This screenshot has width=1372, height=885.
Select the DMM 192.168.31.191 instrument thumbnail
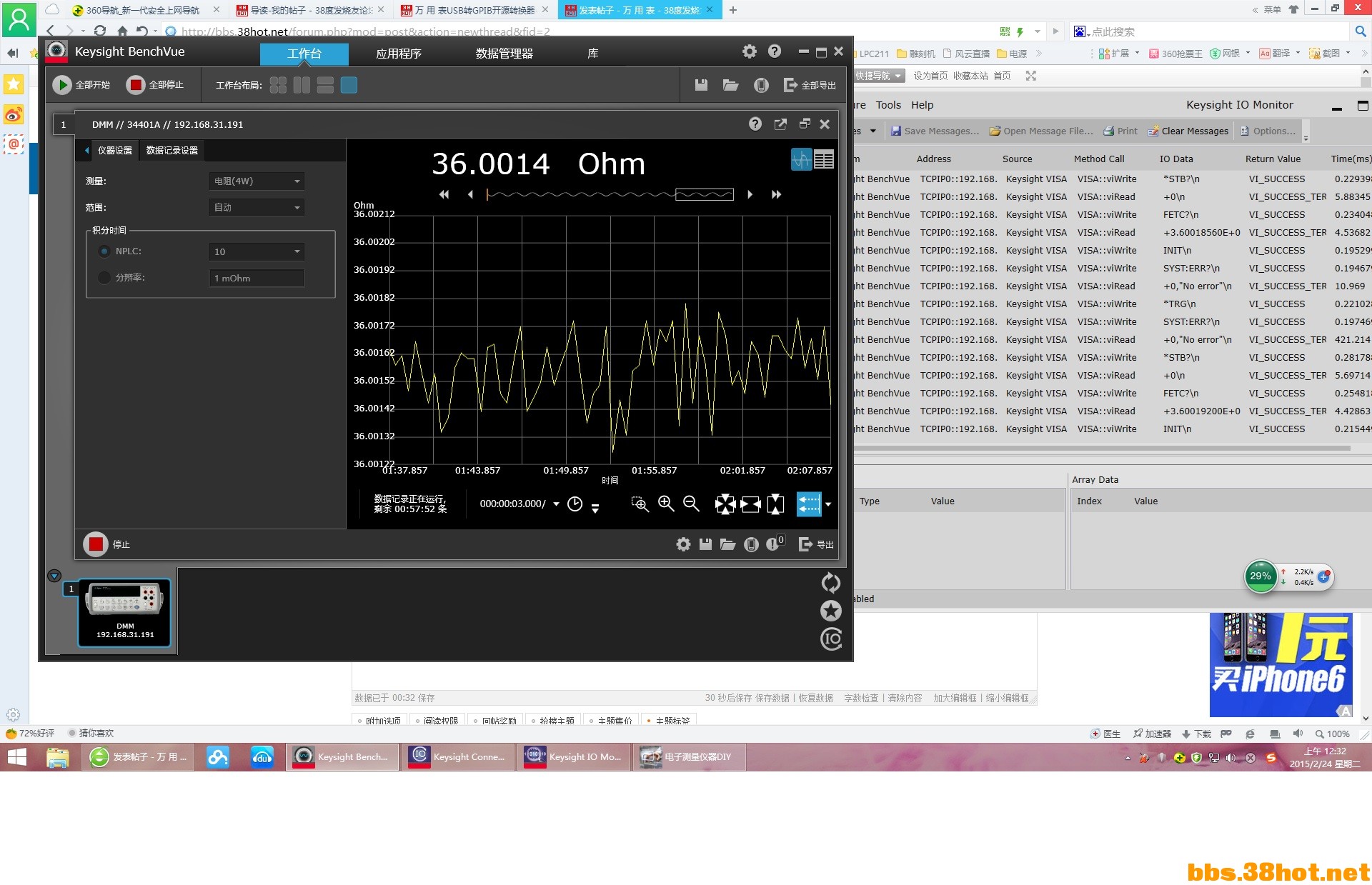pyautogui.click(x=125, y=612)
